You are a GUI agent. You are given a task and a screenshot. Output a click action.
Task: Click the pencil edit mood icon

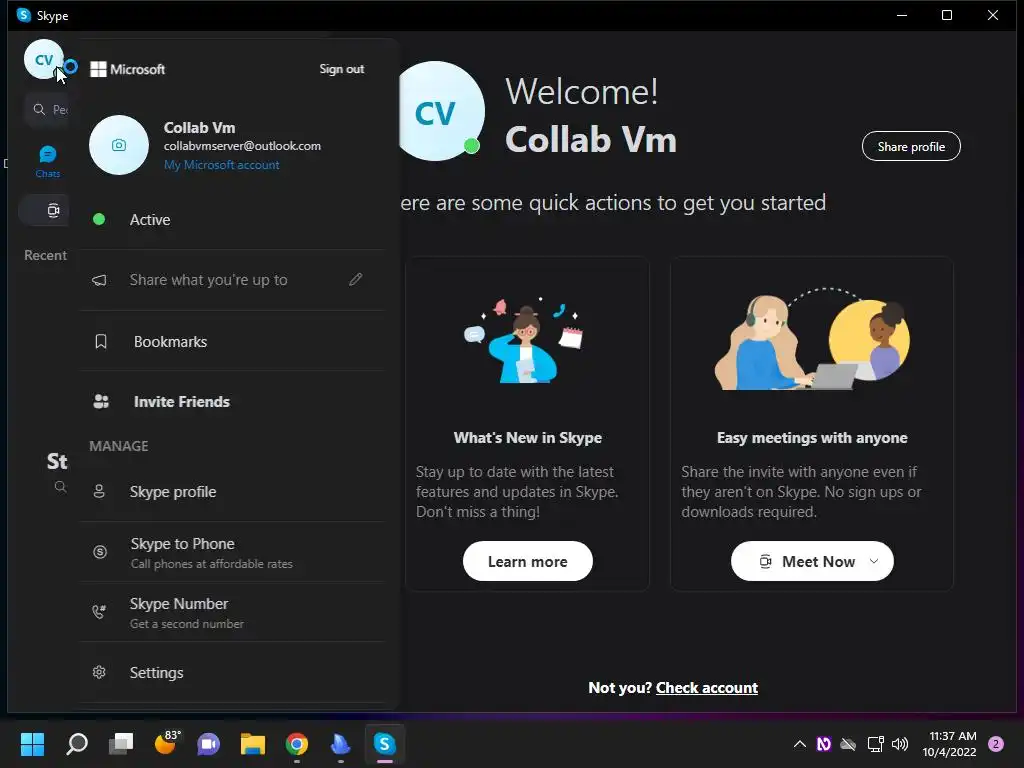pos(355,280)
